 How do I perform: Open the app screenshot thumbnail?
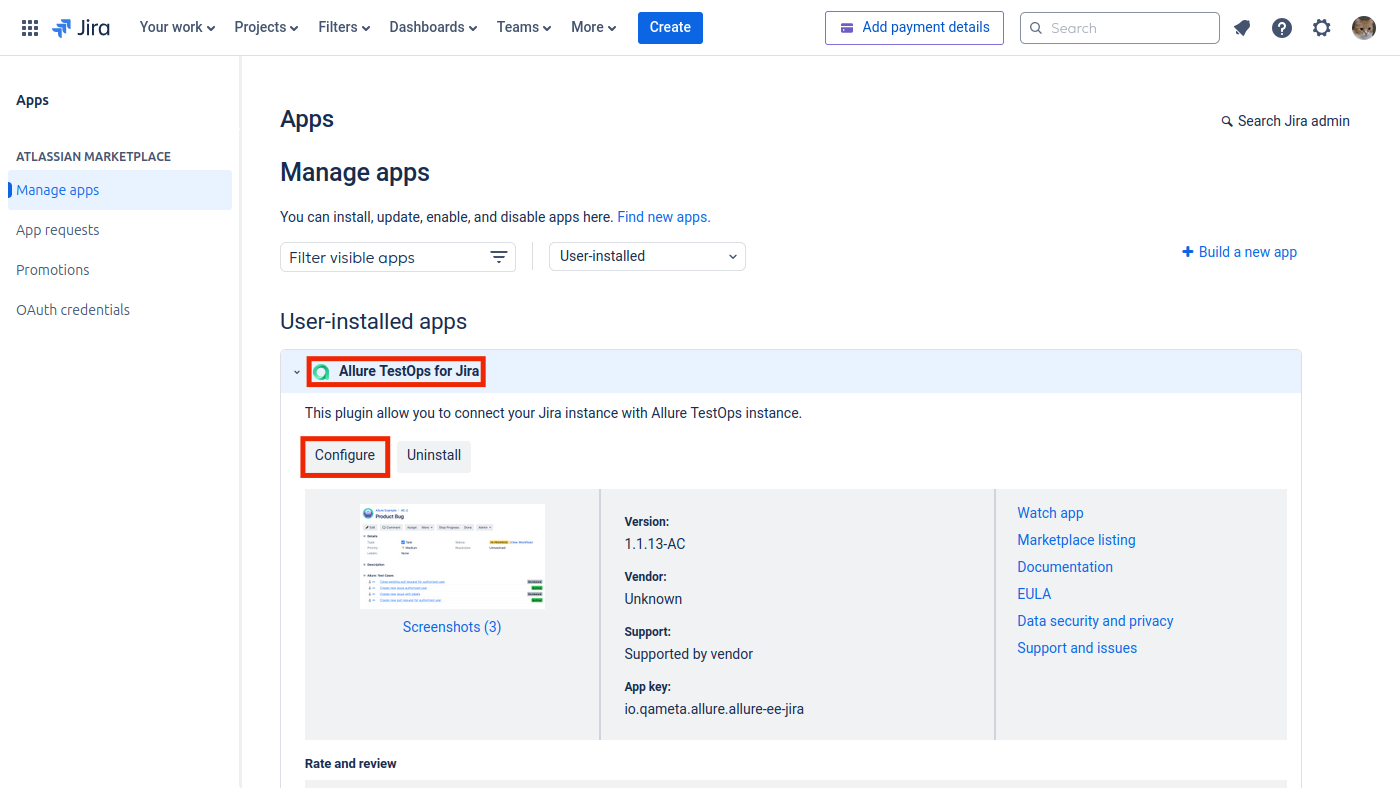[x=452, y=556]
